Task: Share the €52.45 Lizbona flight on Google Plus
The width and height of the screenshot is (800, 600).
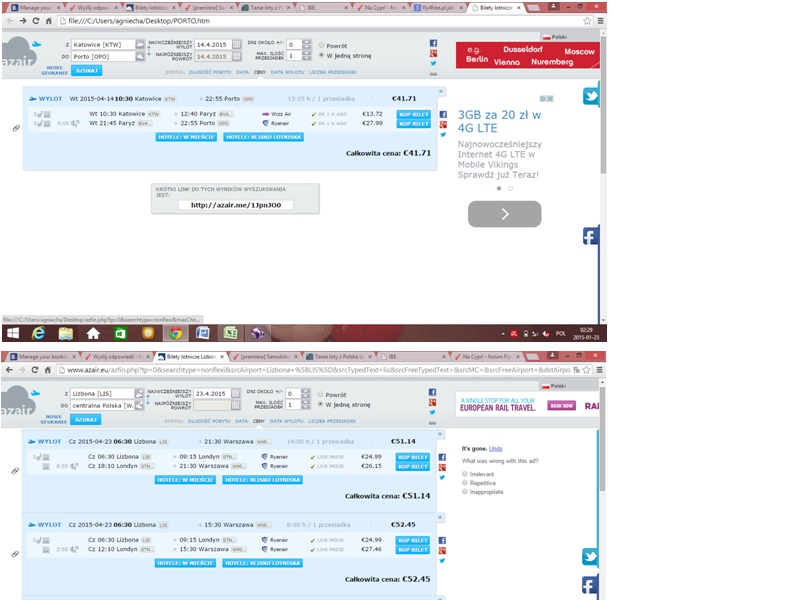Action: pyautogui.click(x=442, y=551)
